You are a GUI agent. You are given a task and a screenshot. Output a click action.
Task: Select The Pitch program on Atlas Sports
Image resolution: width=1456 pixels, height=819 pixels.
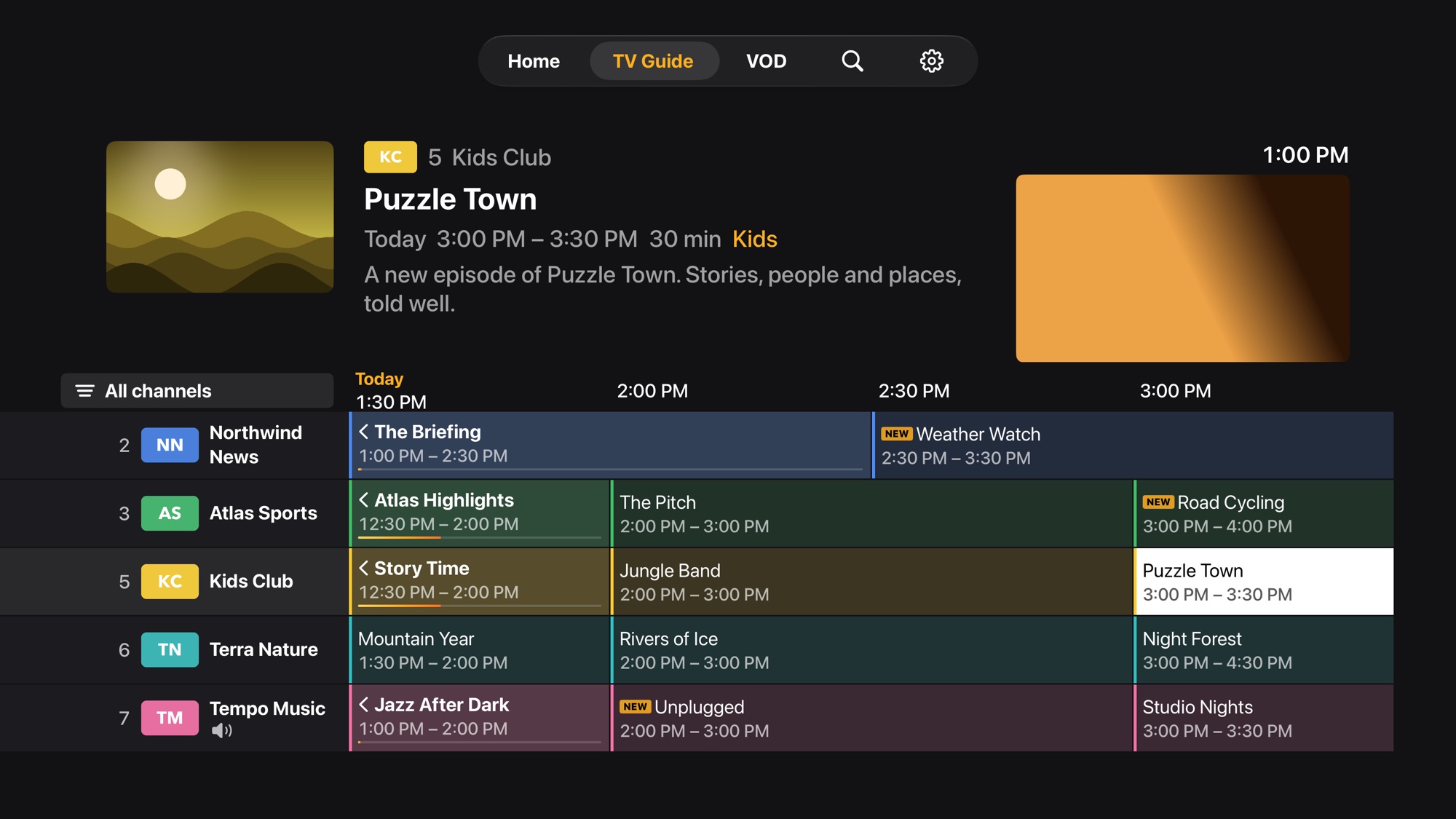point(871,513)
